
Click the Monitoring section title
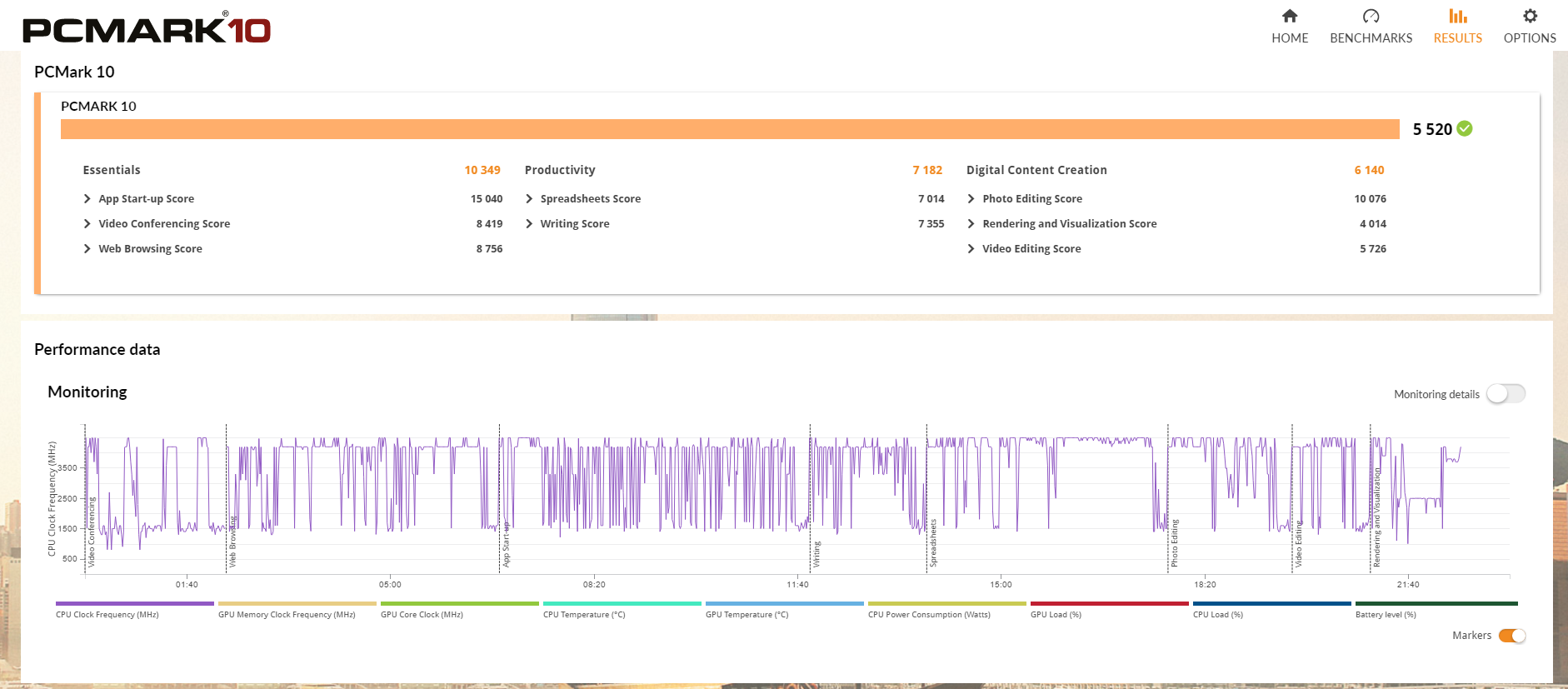pyautogui.click(x=87, y=392)
